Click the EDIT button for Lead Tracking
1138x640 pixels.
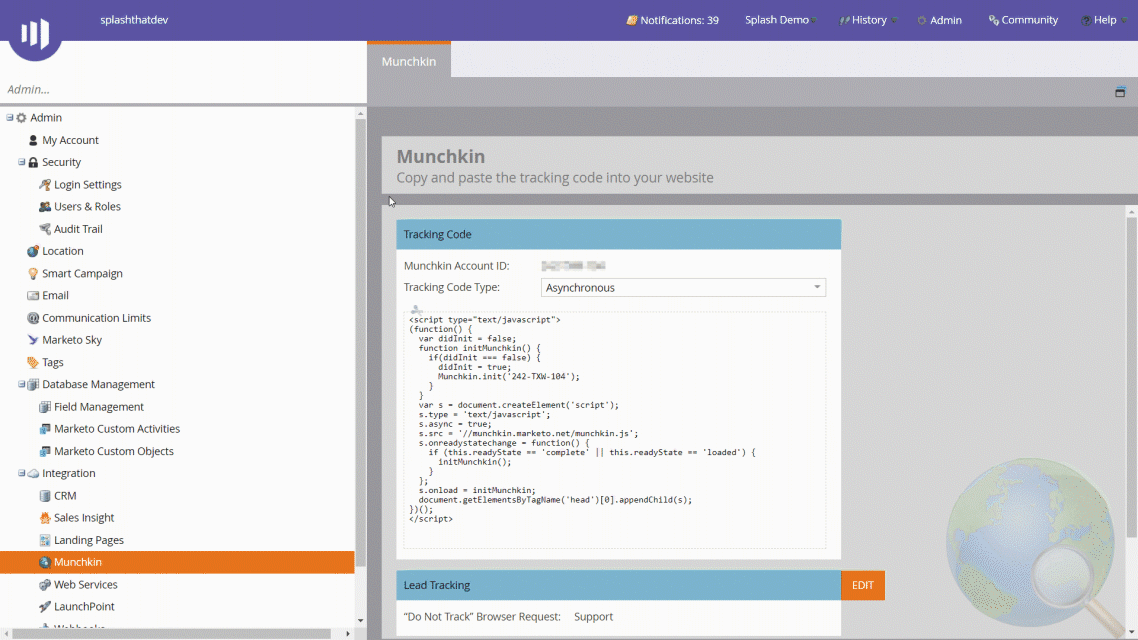862,585
